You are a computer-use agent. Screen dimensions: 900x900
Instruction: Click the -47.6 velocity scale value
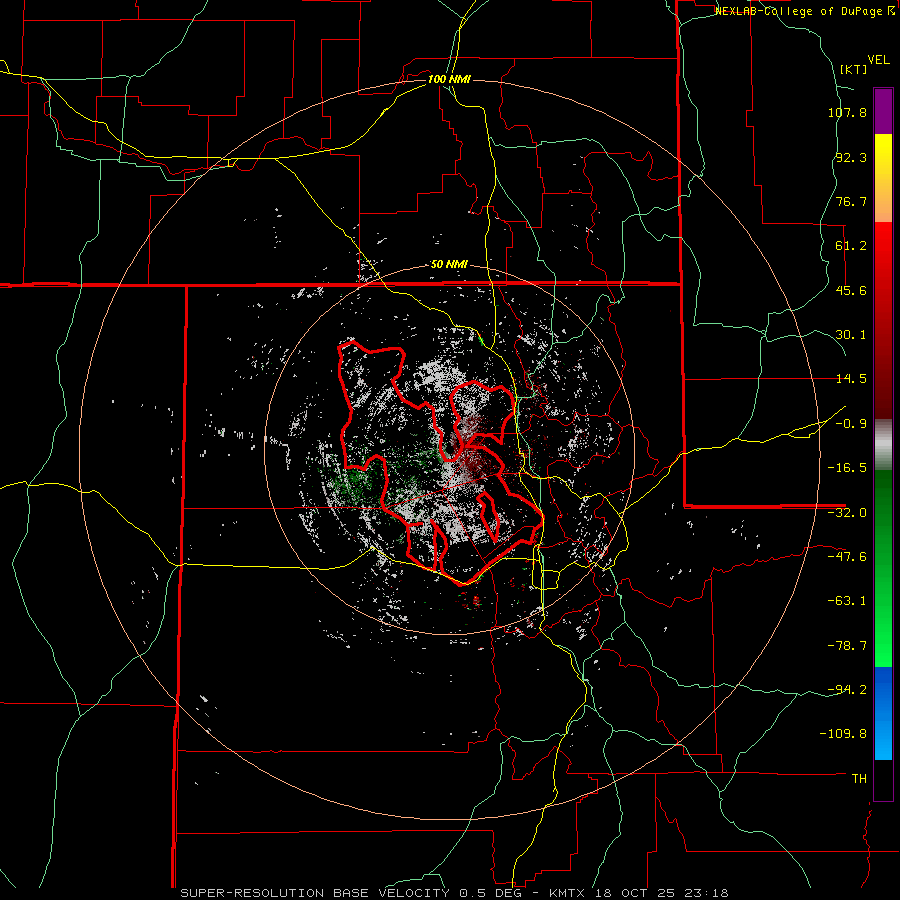847,557
